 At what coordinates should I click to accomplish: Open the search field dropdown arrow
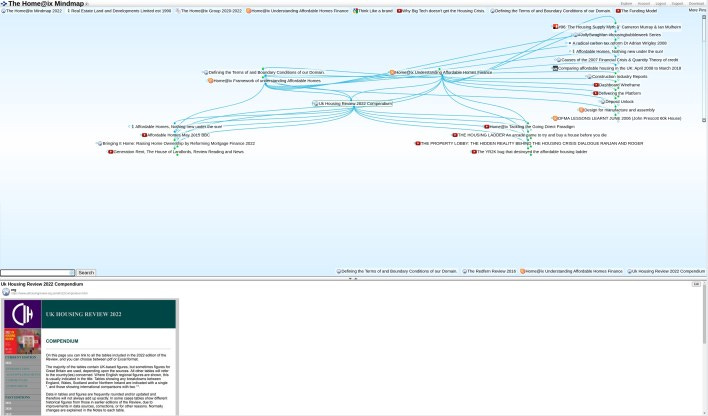pyautogui.click(x=72, y=273)
